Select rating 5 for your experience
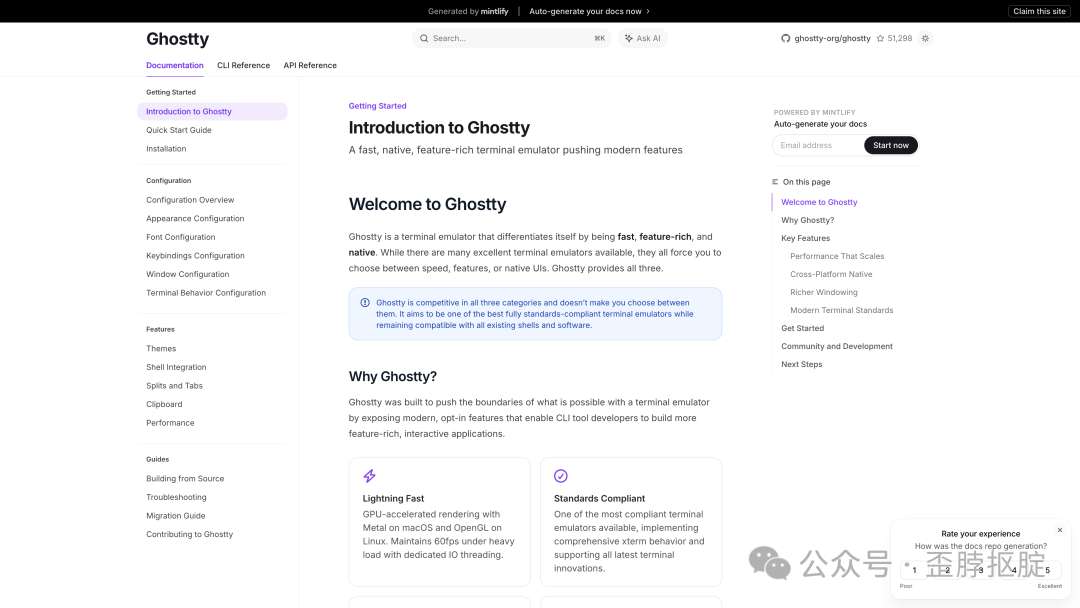Image resolution: width=1080 pixels, height=608 pixels. (1047, 569)
